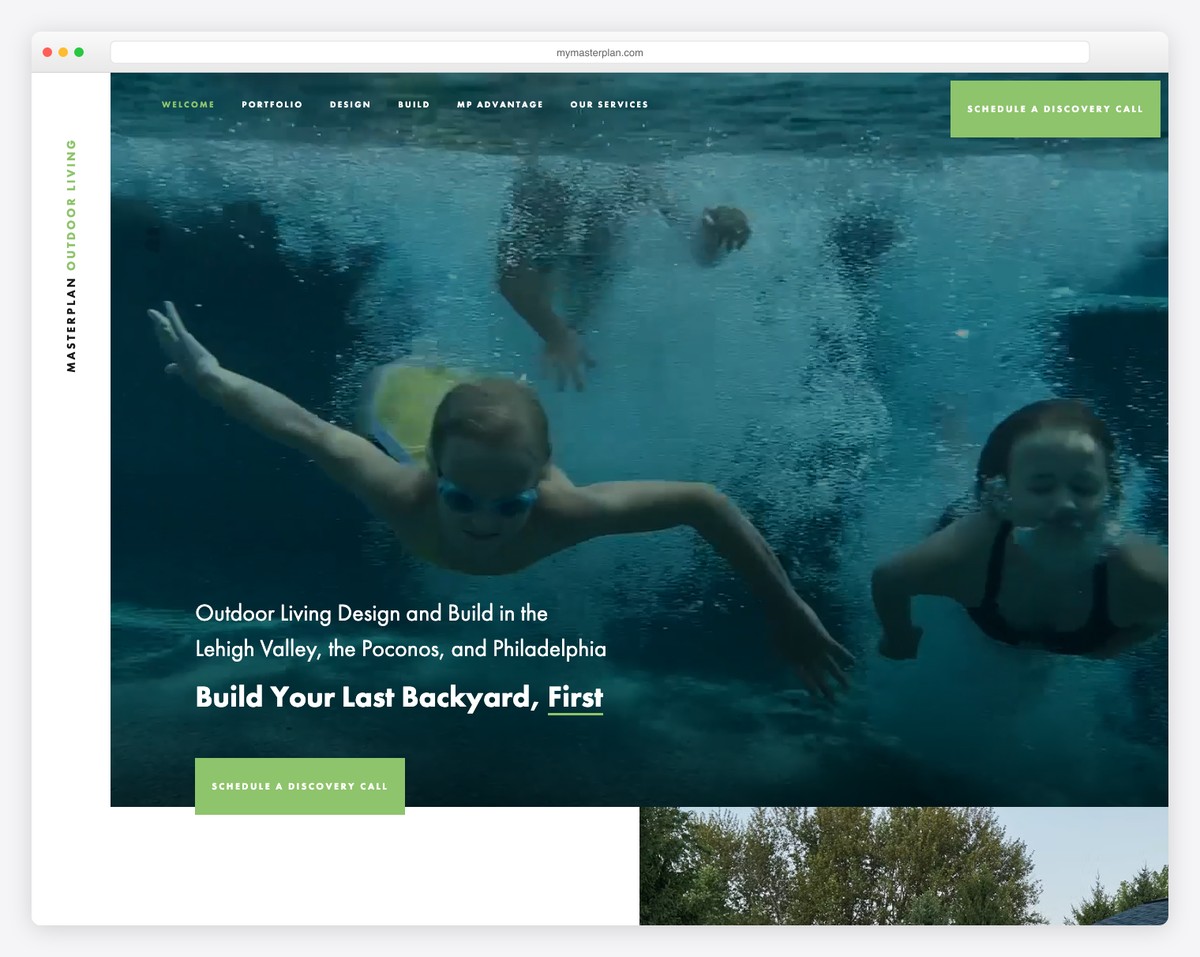The image size is (1200, 957).
Task: Minimize the window using yellow button
Action: tap(63, 52)
